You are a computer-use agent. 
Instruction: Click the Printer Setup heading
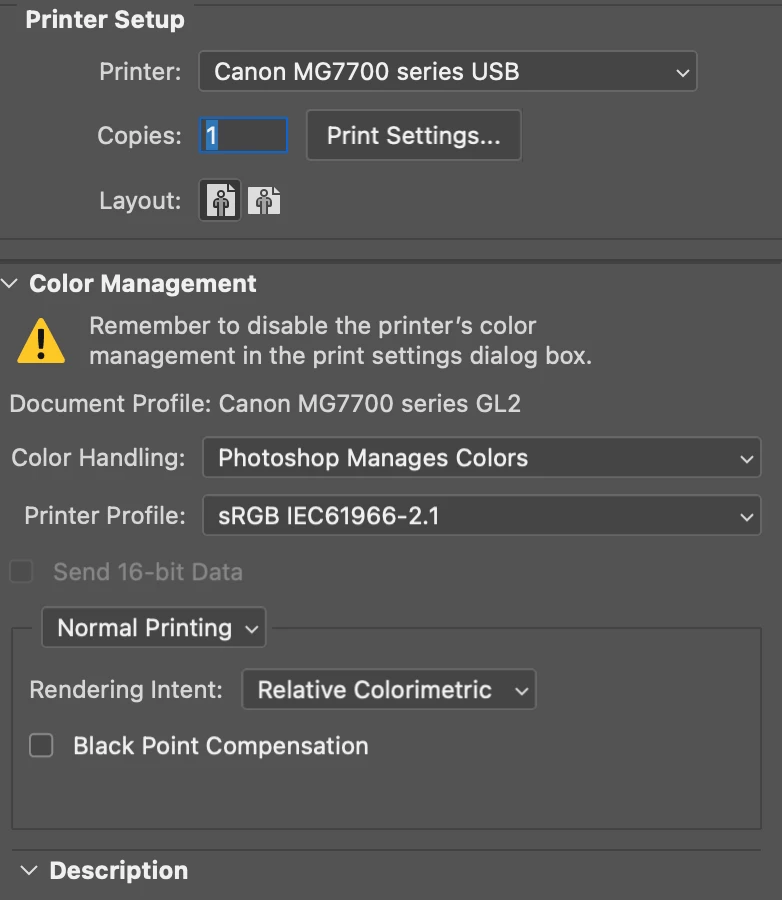click(x=105, y=20)
